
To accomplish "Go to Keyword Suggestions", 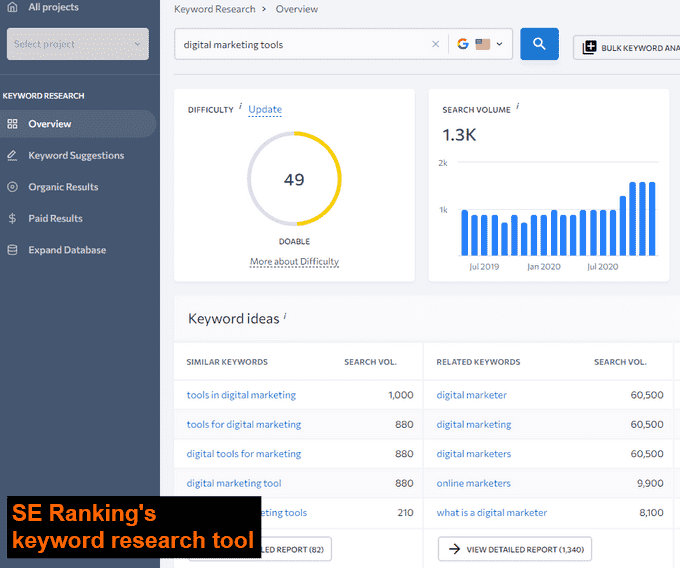I will pyautogui.click(x=76, y=156).
